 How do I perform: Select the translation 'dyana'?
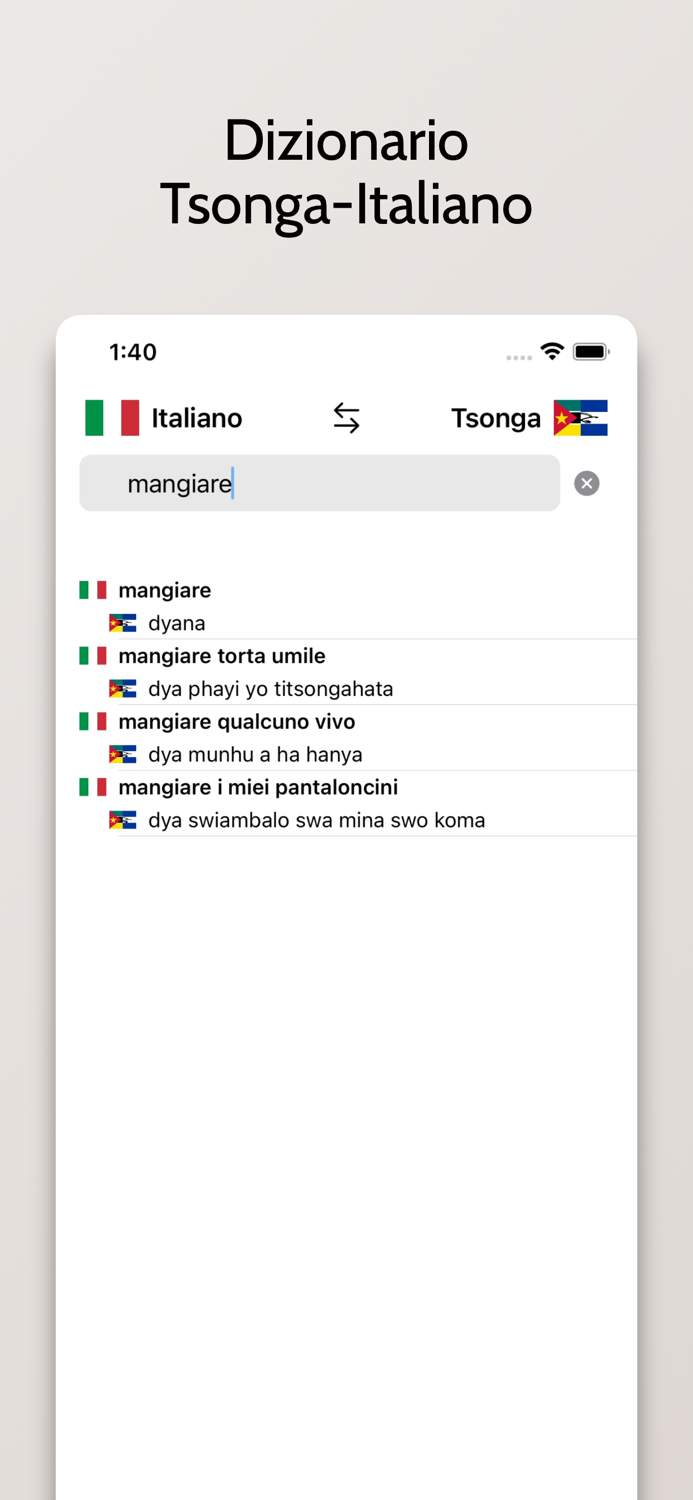click(x=177, y=622)
